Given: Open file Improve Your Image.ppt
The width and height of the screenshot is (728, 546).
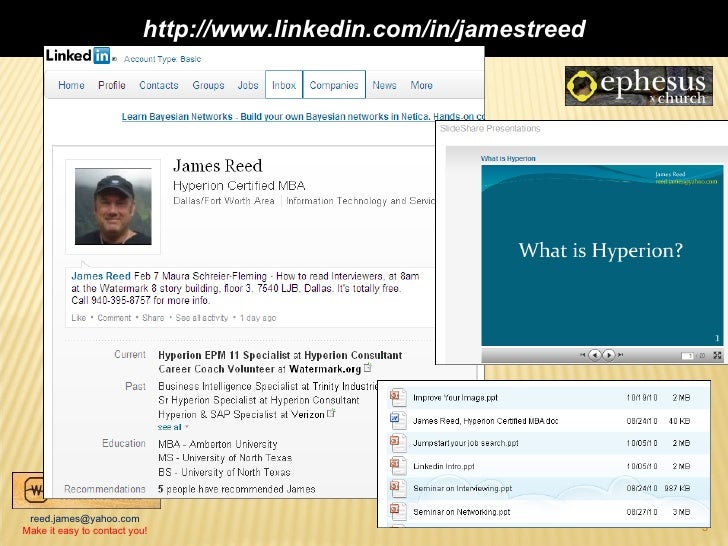Looking at the screenshot, I should [455, 398].
